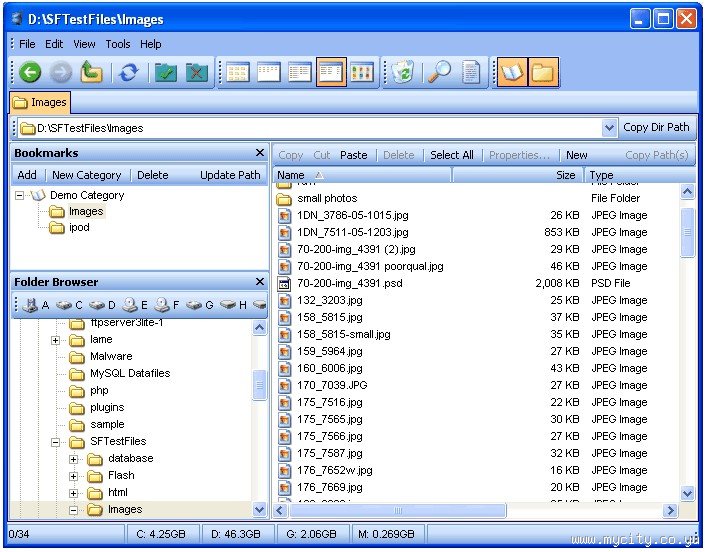Open the View menu

coord(84,44)
